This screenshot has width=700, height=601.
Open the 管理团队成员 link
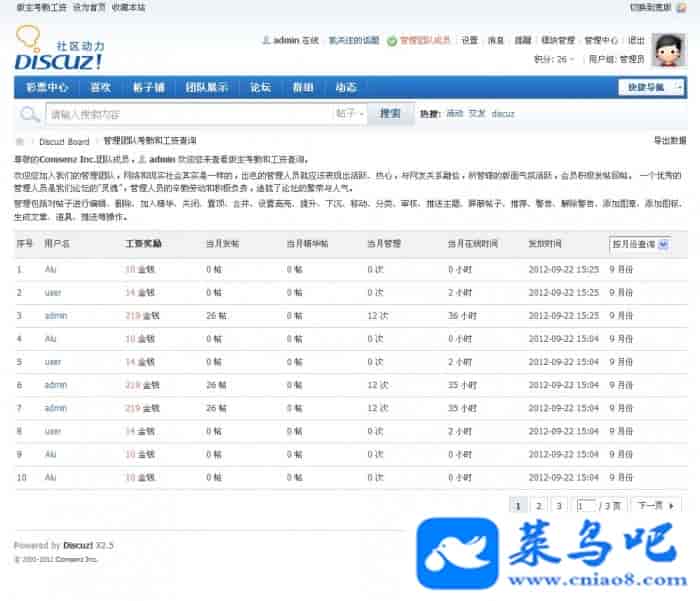(x=425, y=41)
